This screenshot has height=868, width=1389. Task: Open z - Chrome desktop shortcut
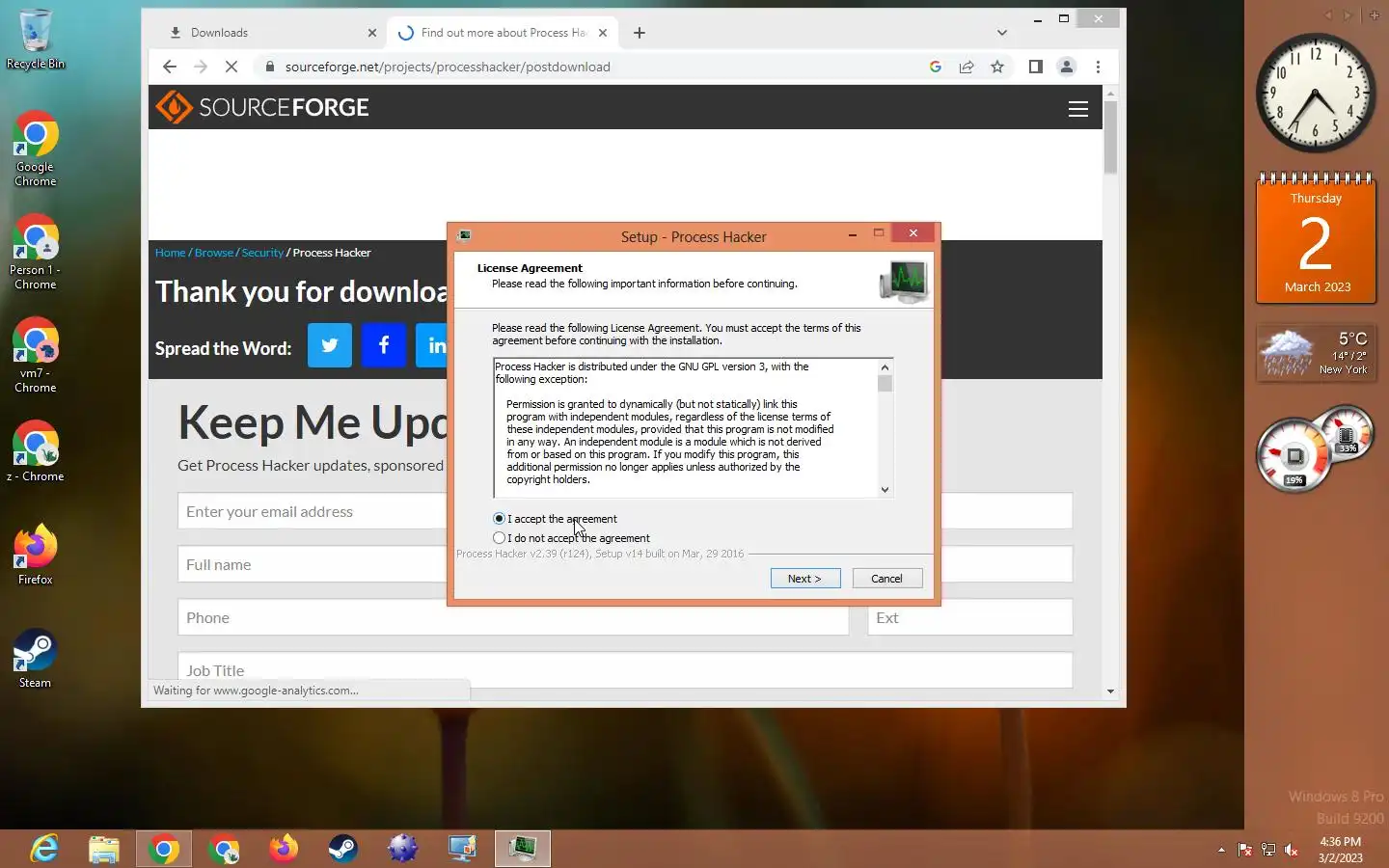coord(36,452)
